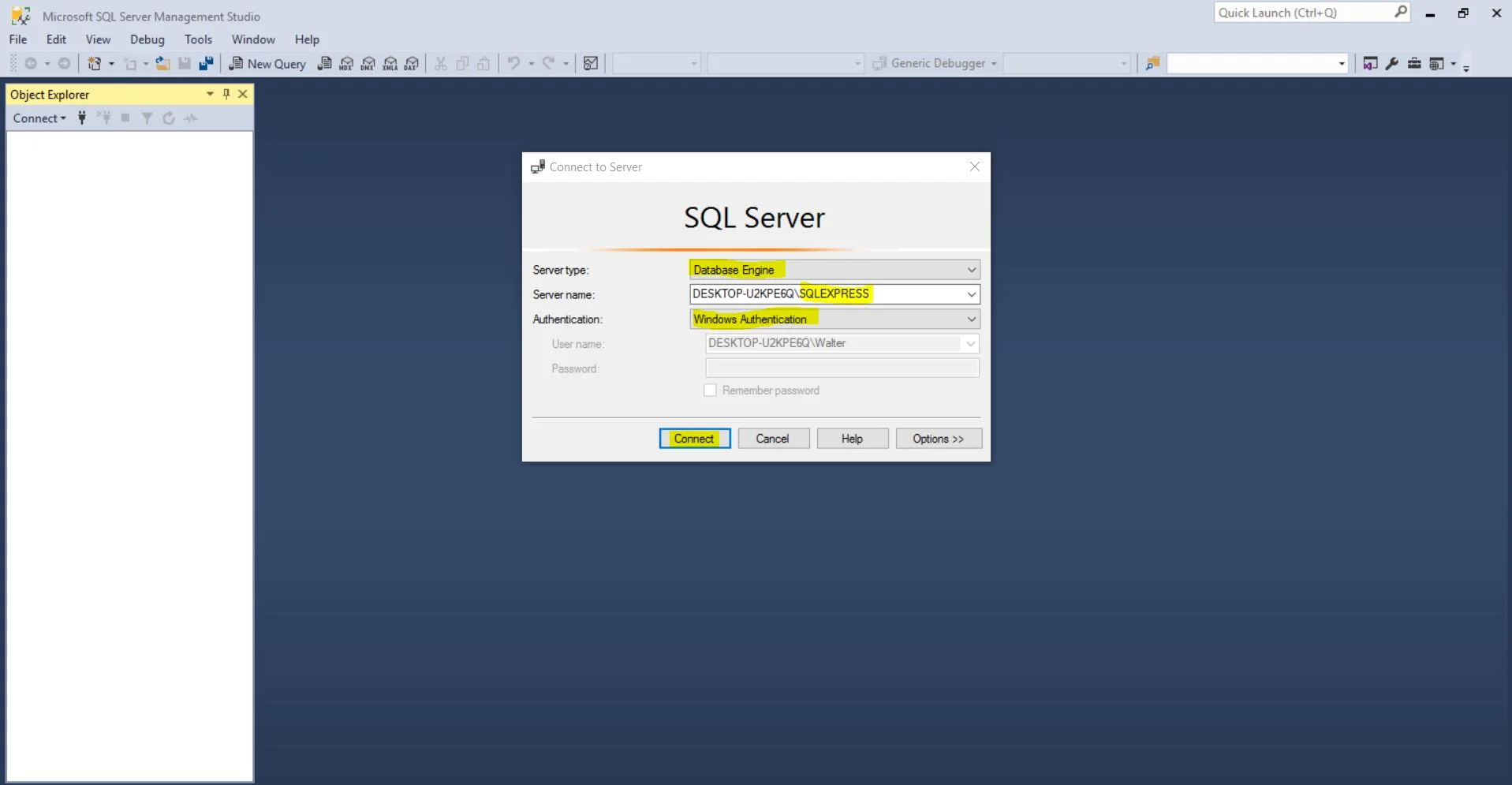Screen dimensions: 1512x785
Task: Click the Analysis Services XMLA Query icon
Action: 390,64
